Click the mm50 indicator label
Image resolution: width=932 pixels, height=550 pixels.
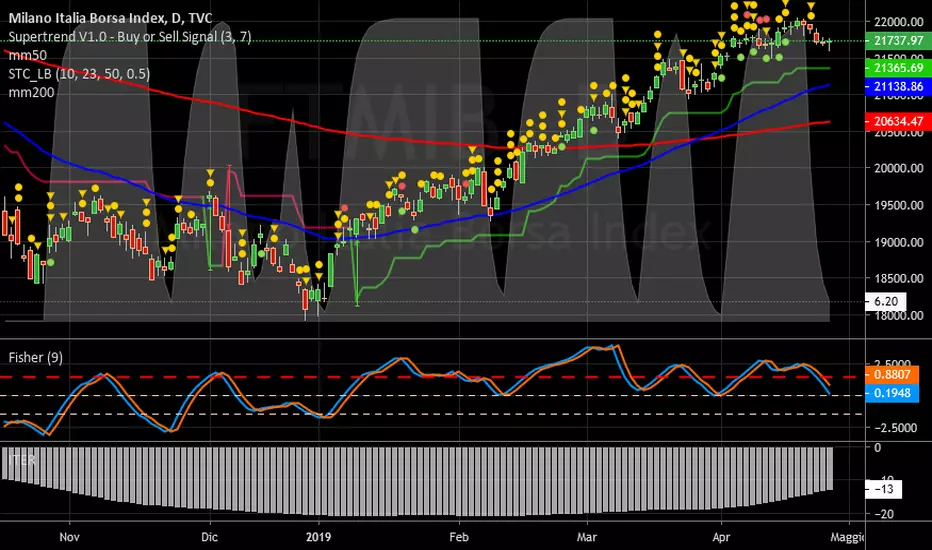coord(27,55)
